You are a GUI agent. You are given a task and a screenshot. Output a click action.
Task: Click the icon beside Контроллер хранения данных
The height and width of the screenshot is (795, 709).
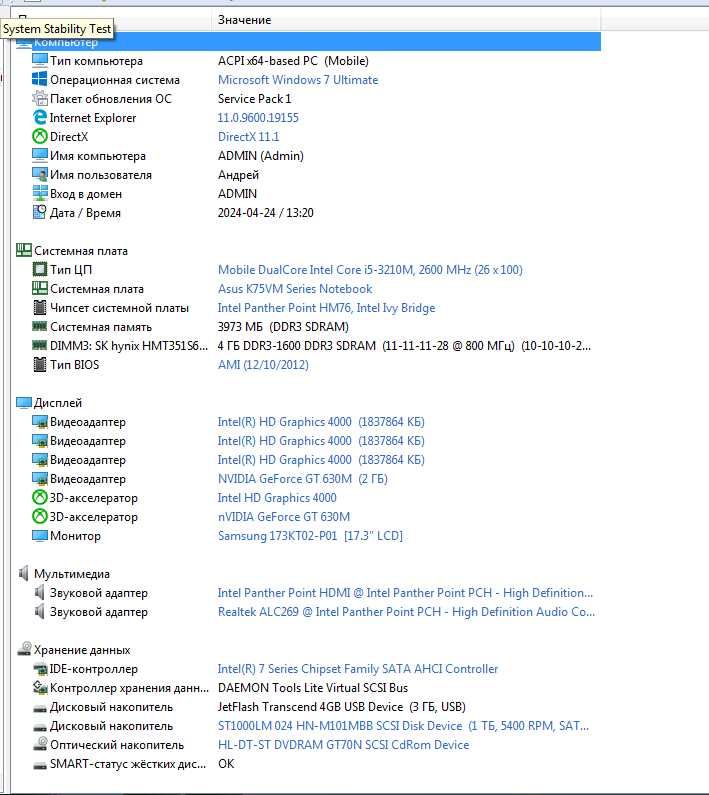point(40,688)
